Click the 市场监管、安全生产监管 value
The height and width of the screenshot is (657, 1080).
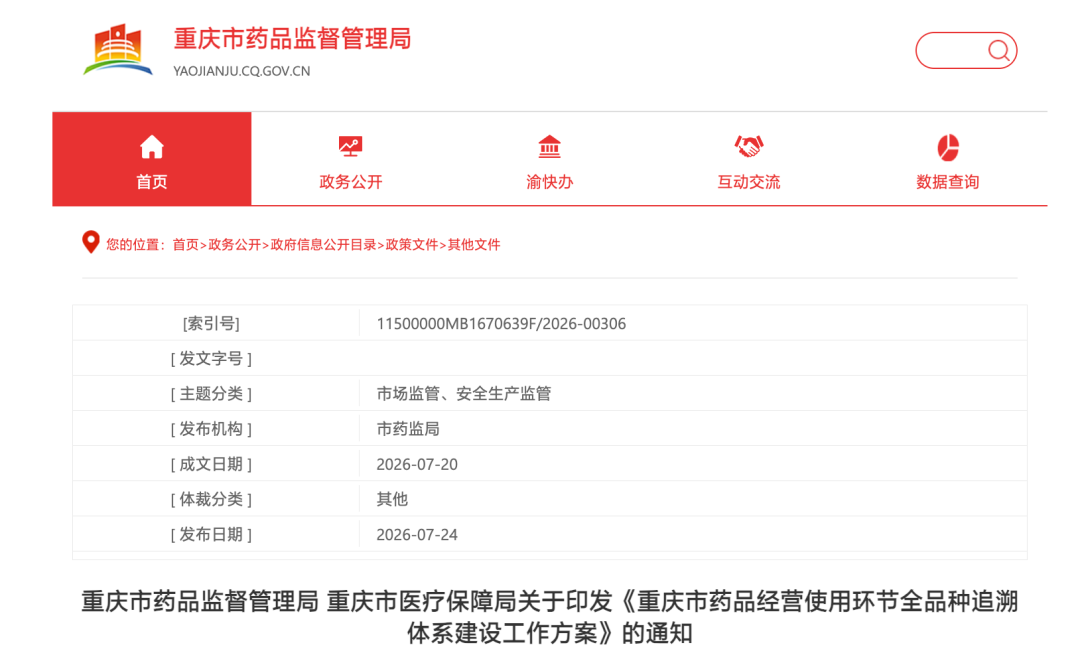click(464, 393)
